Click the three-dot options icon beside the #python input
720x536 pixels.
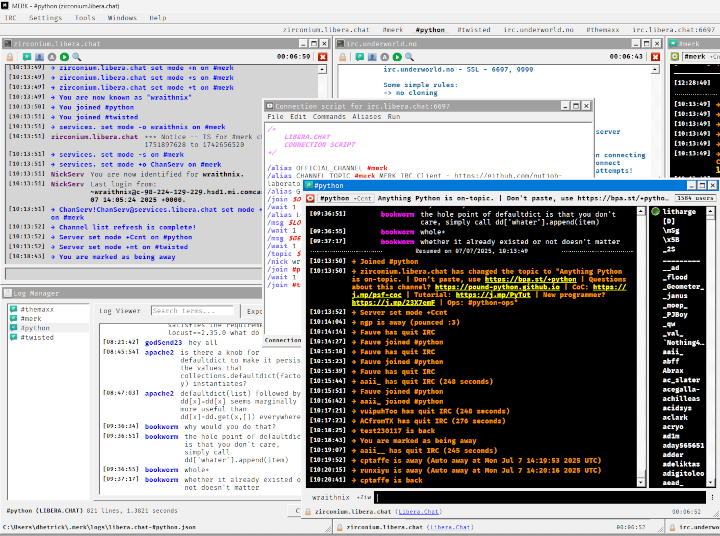coord(712,497)
